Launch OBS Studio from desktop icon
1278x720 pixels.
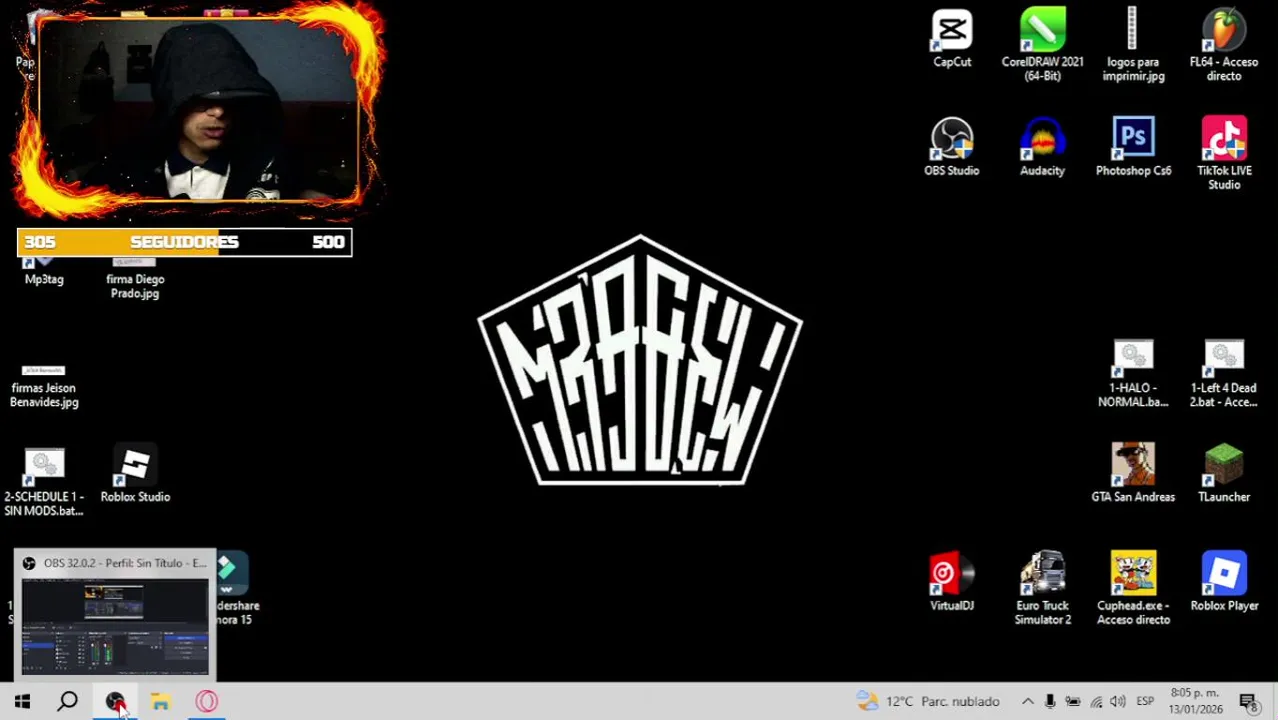952,147
